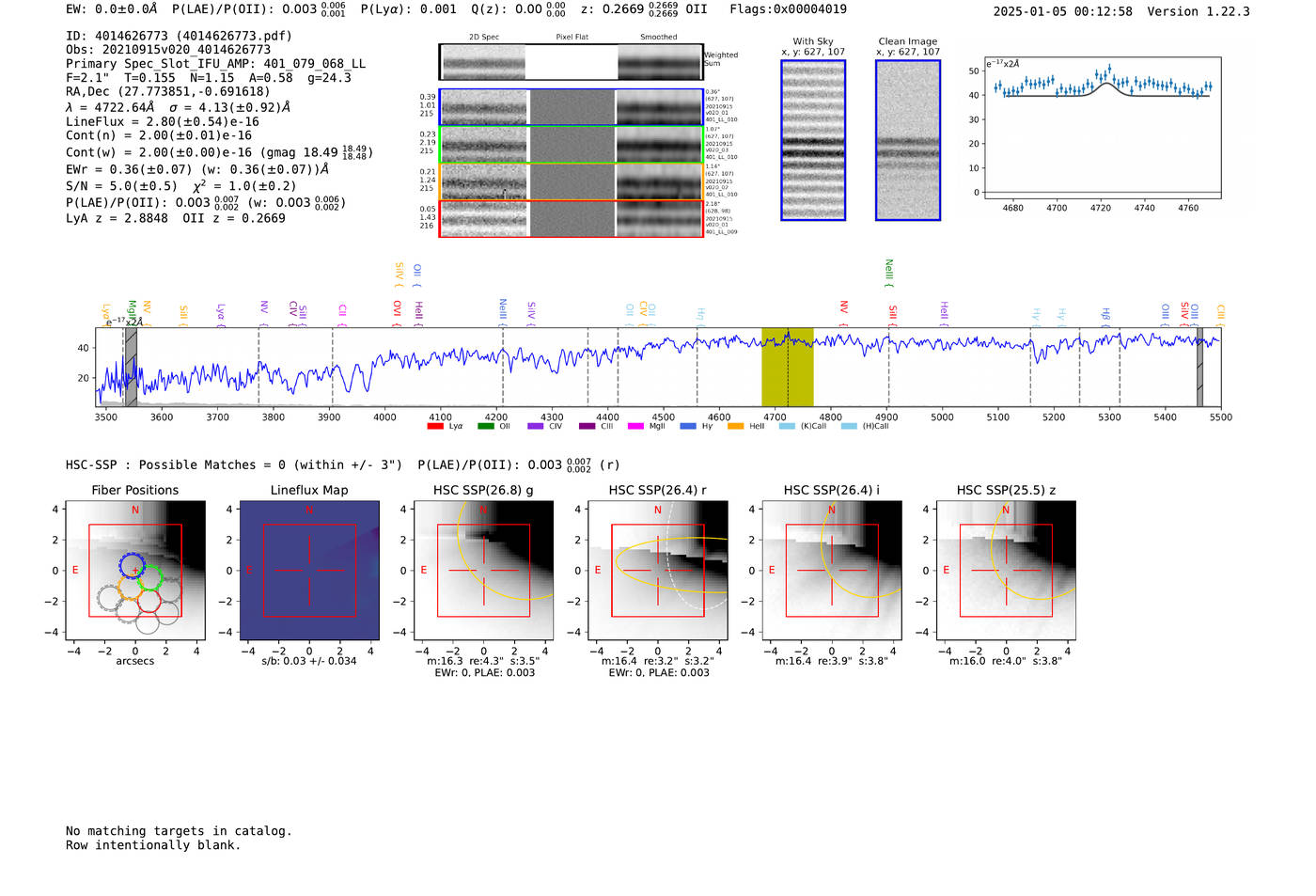Click the magenta CII line label
The image size is (1316, 896).
[x=342, y=315]
